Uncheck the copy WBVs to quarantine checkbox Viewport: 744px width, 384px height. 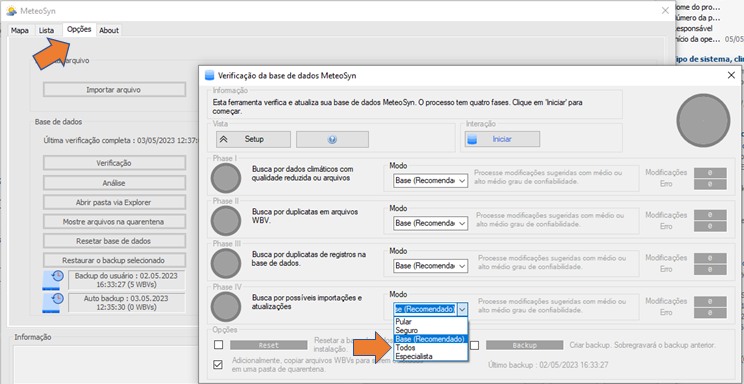(218, 365)
